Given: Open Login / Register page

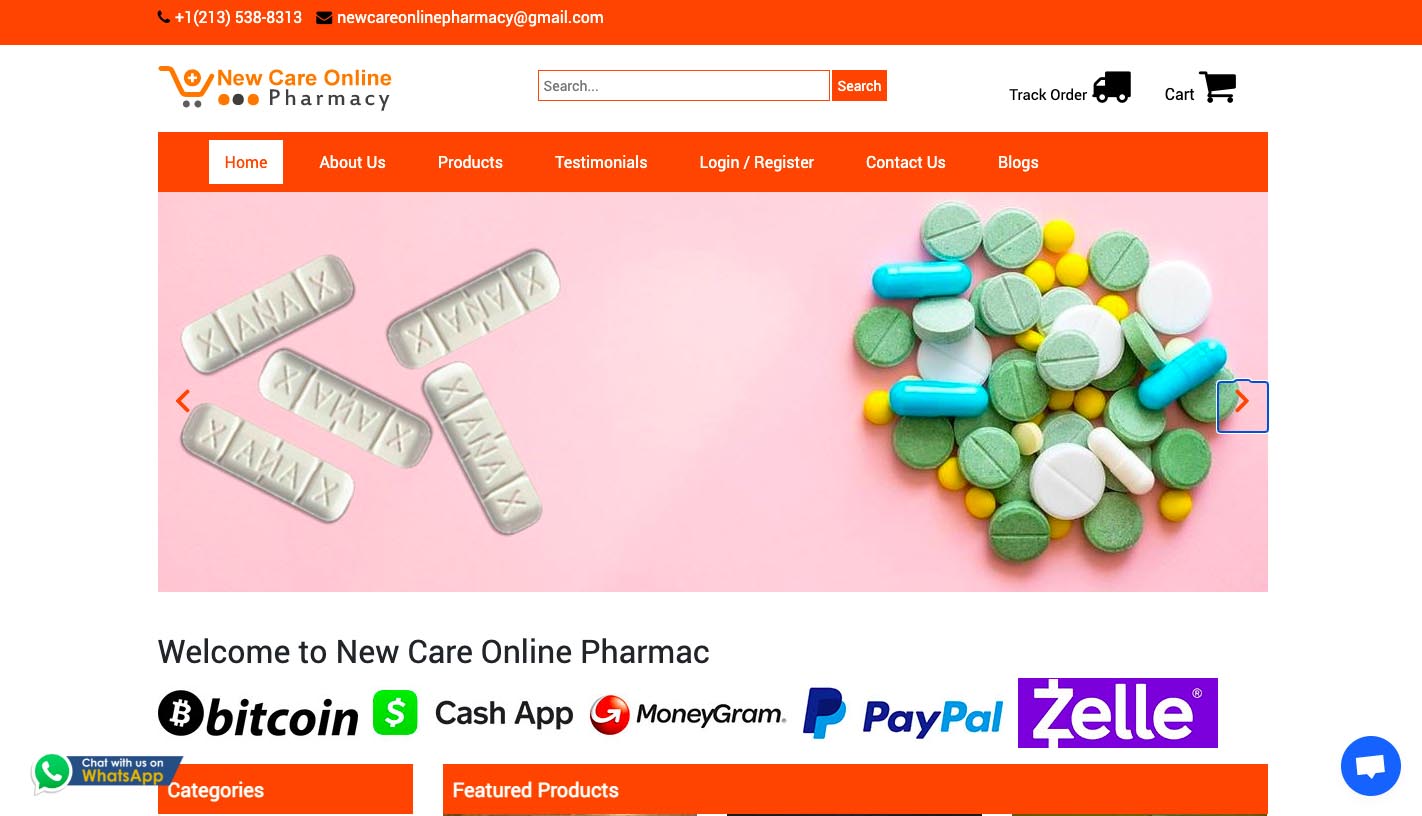Looking at the screenshot, I should (x=756, y=162).
